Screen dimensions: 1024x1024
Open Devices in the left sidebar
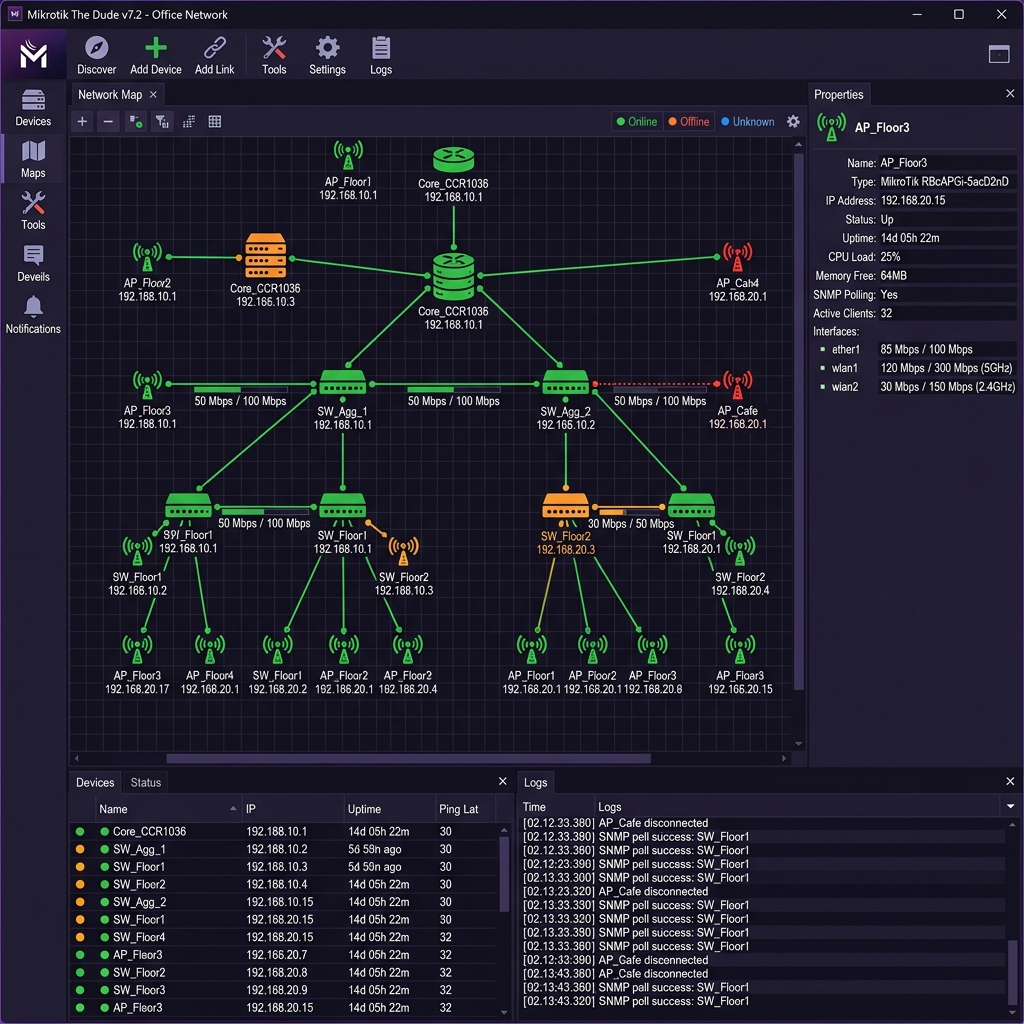click(x=33, y=108)
